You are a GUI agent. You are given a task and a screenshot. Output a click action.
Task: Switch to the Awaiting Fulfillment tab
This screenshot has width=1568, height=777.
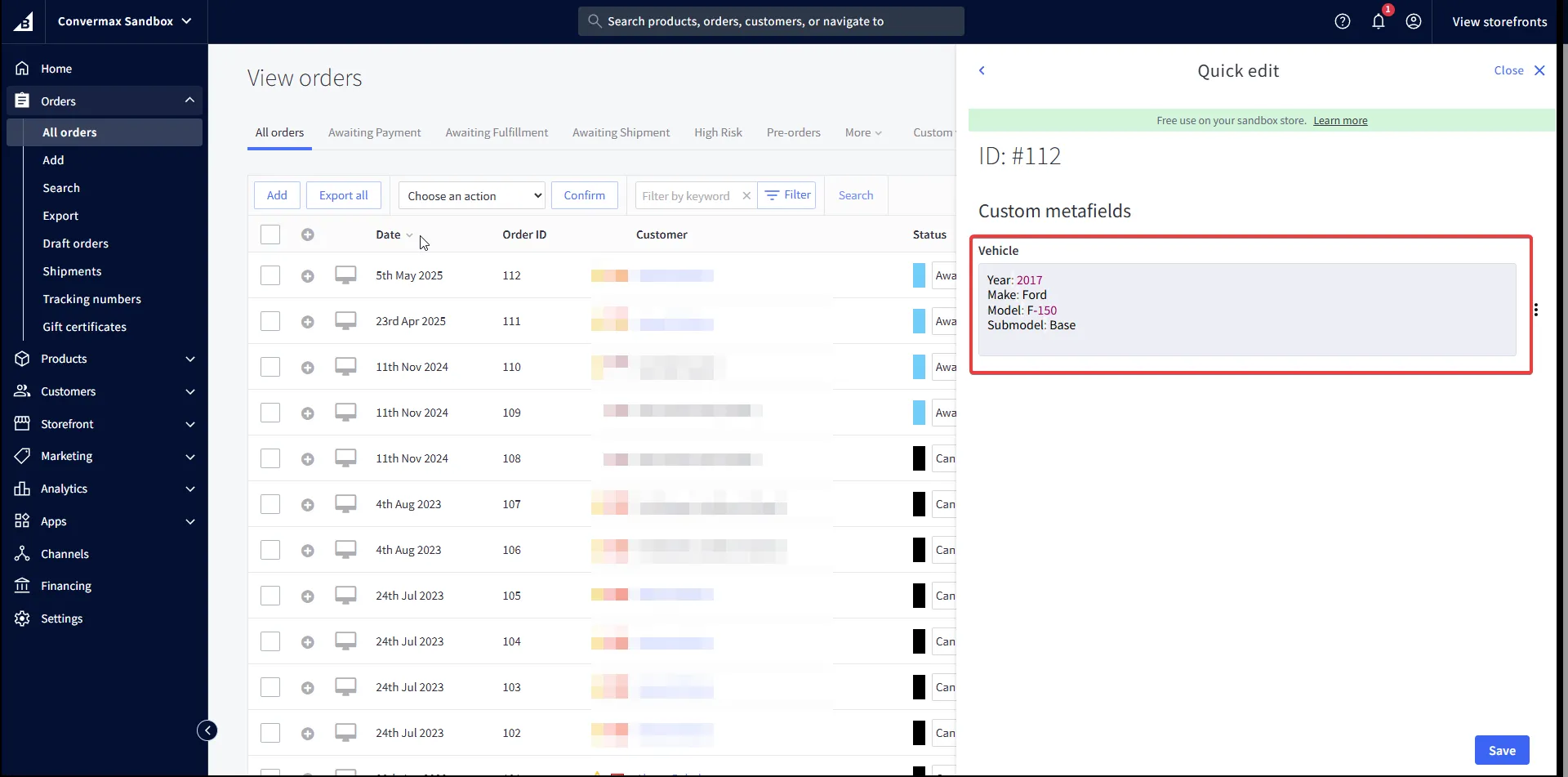[497, 132]
